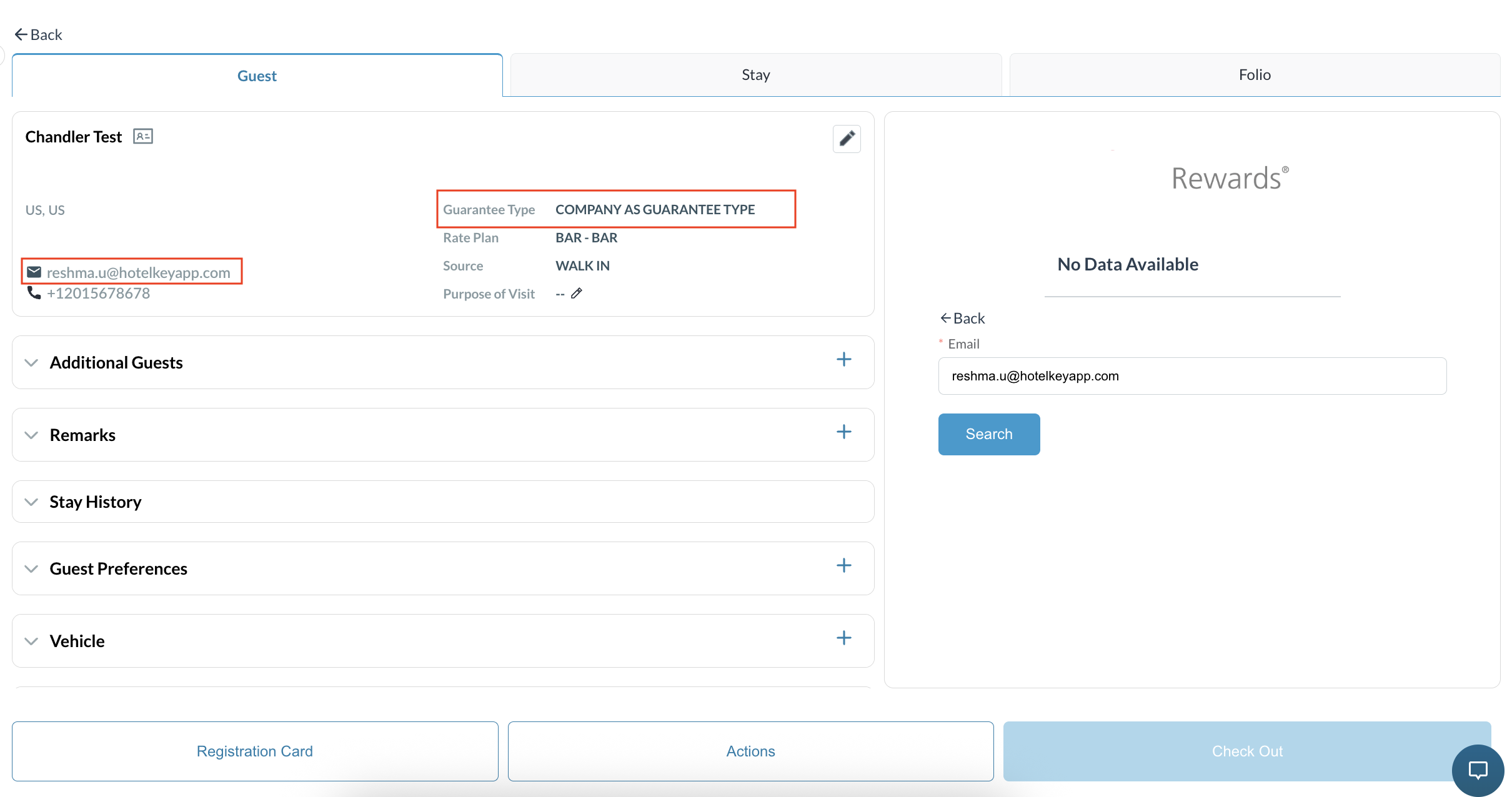Expand the Additional Guests section
This screenshot has width=1512, height=797.
(x=31, y=363)
